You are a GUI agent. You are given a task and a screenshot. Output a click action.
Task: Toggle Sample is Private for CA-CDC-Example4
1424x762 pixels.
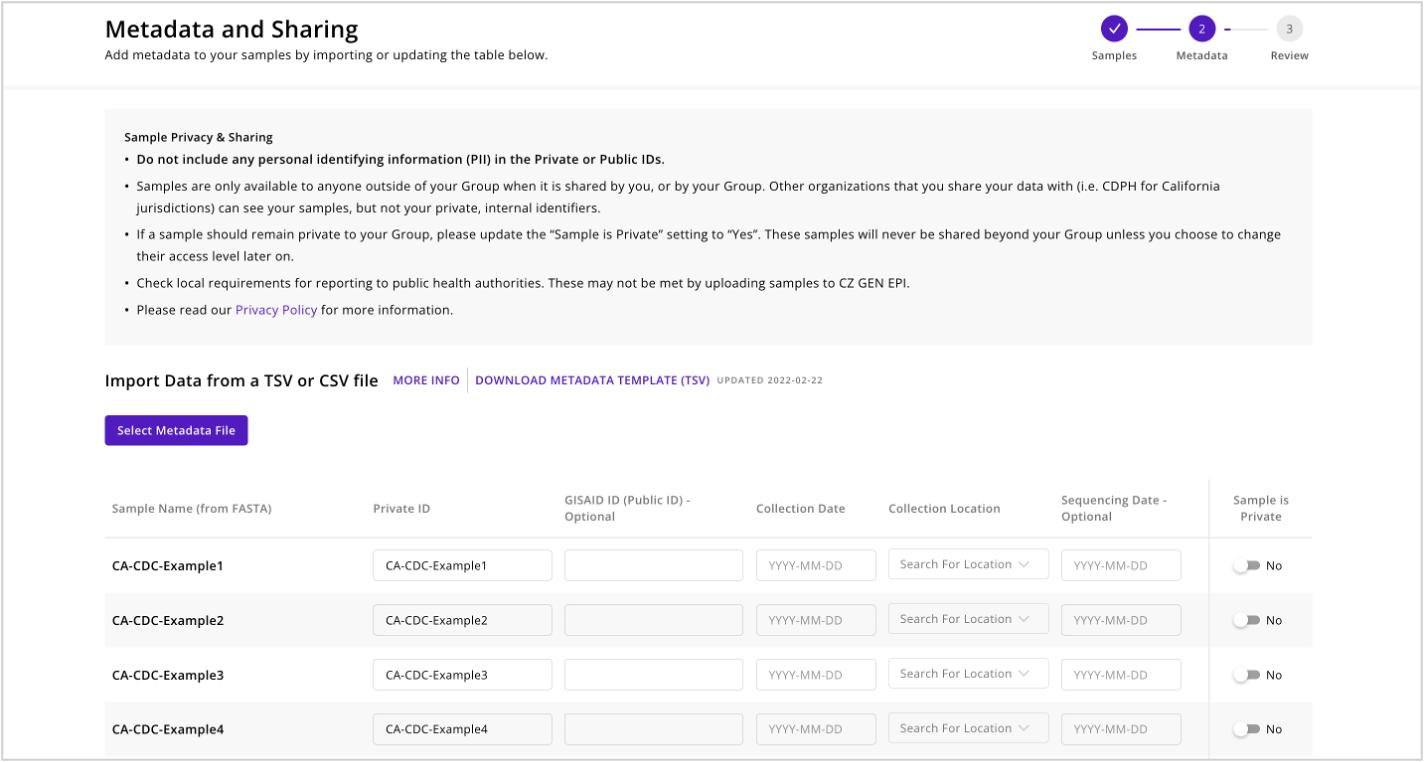[x=1246, y=729]
